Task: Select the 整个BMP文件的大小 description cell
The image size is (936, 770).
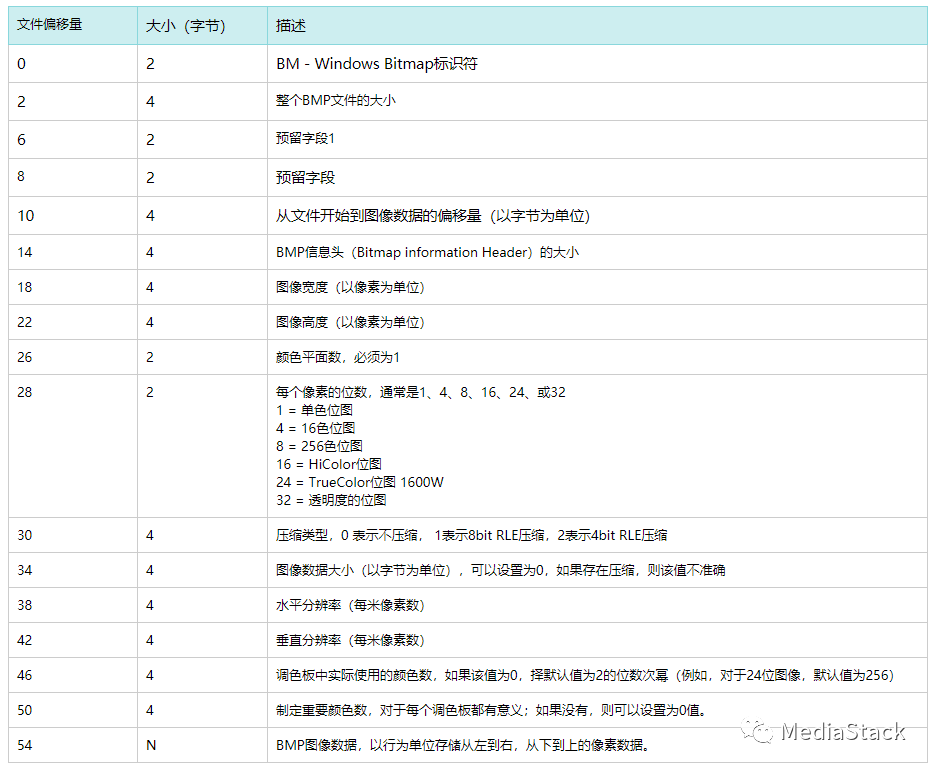Action: [336, 101]
